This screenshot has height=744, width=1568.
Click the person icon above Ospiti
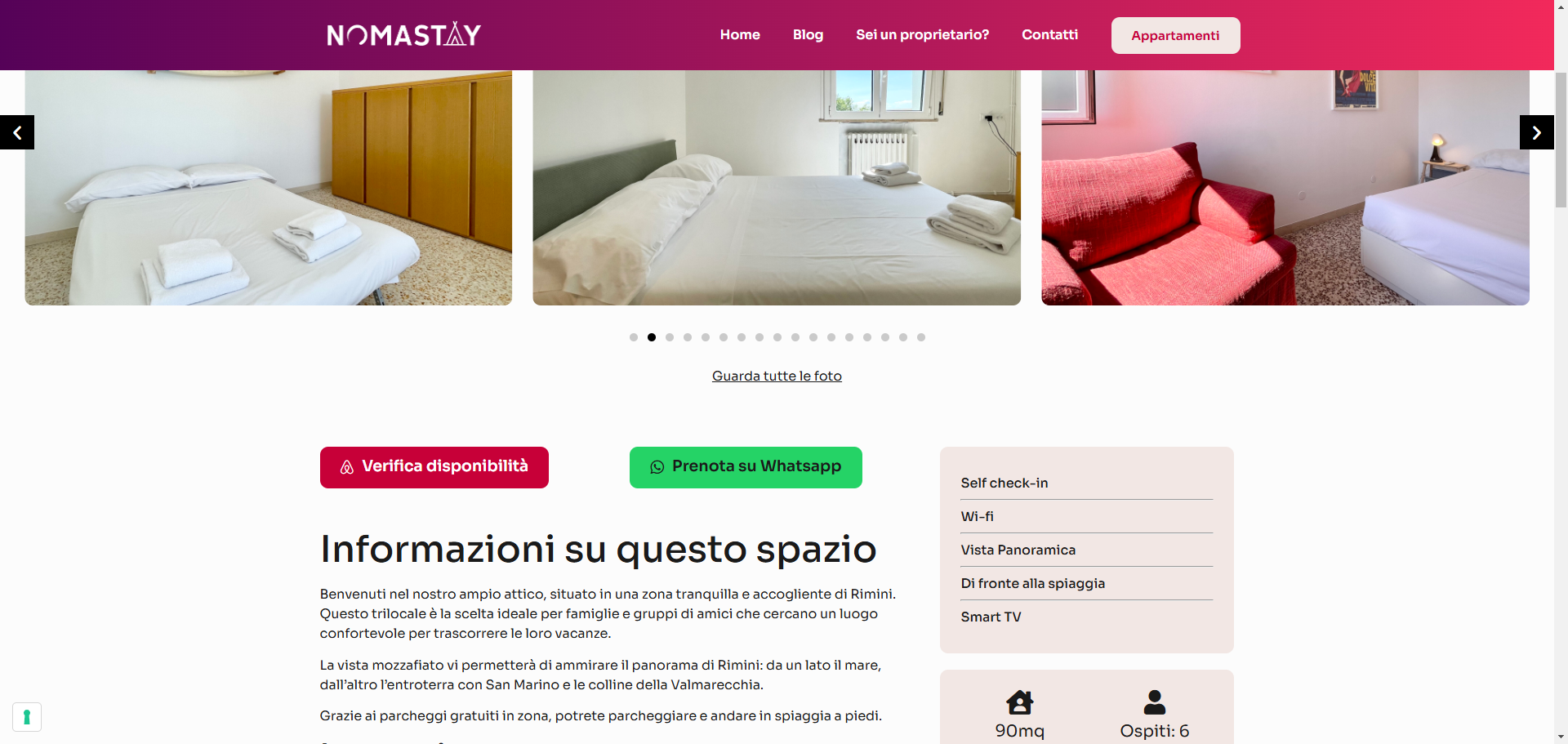pyautogui.click(x=1155, y=702)
